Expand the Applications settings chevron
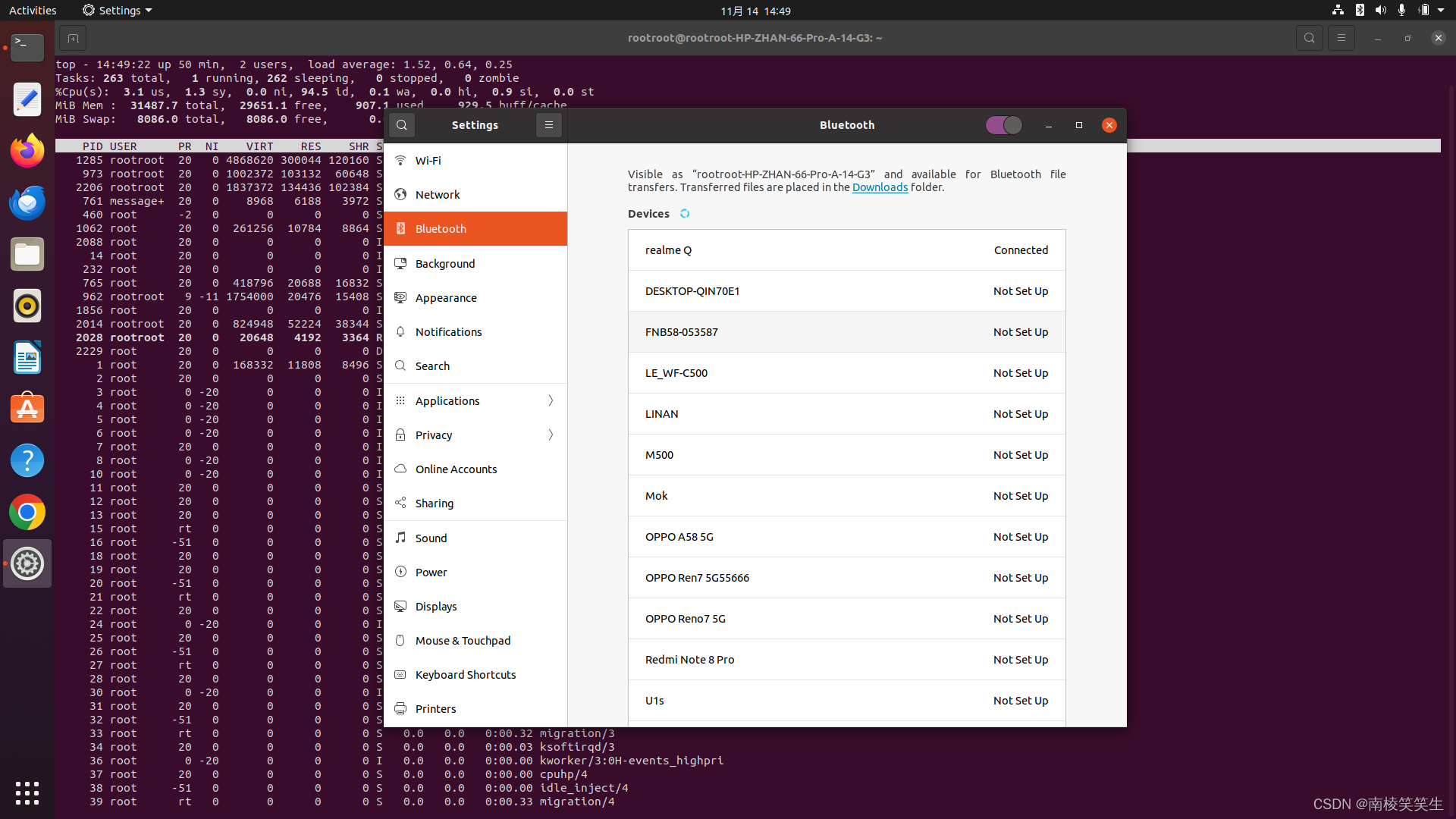Image resolution: width=1456 pixels, height=819 pixels. 551,400
